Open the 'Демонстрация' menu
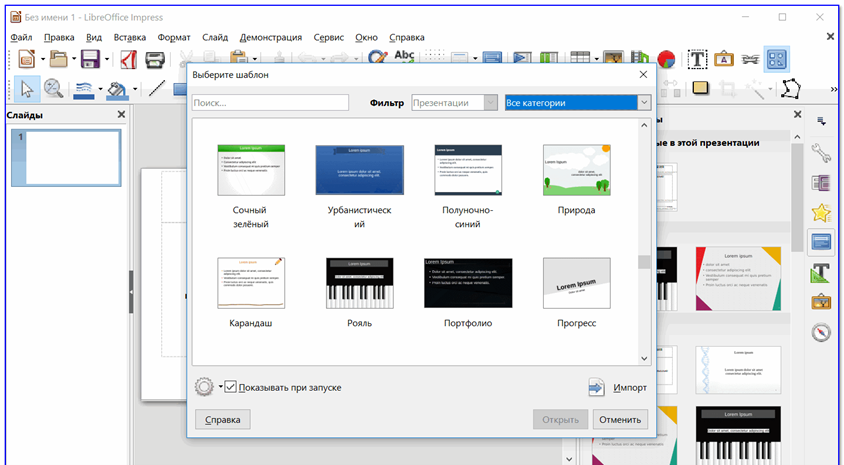 (x=270, y=37)
